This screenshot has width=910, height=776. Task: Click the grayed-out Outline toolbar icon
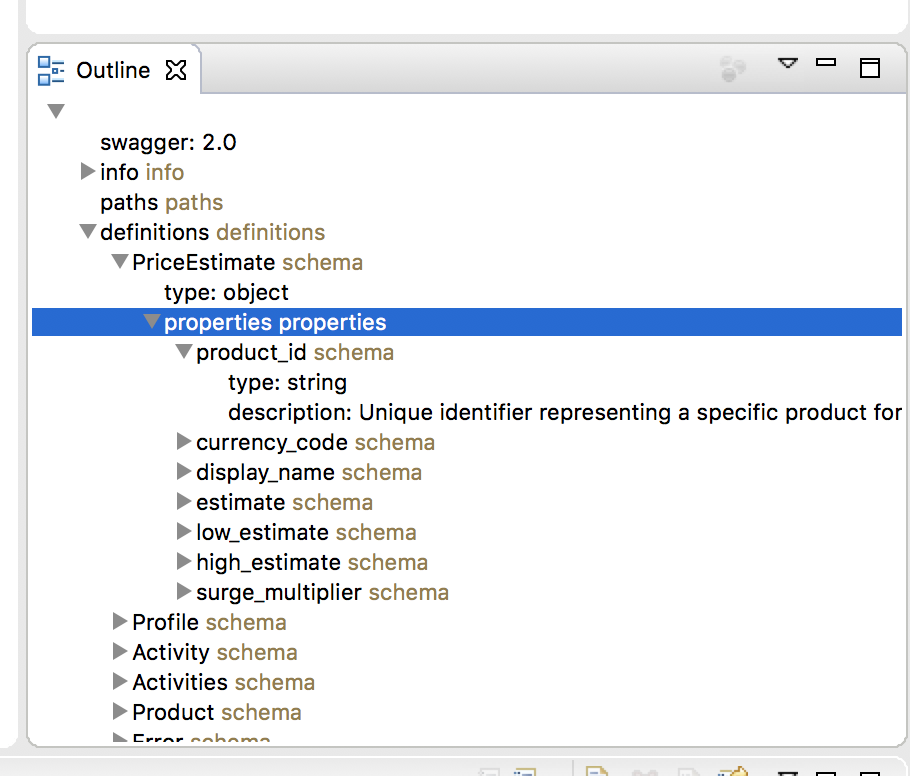tap(733, 69)
